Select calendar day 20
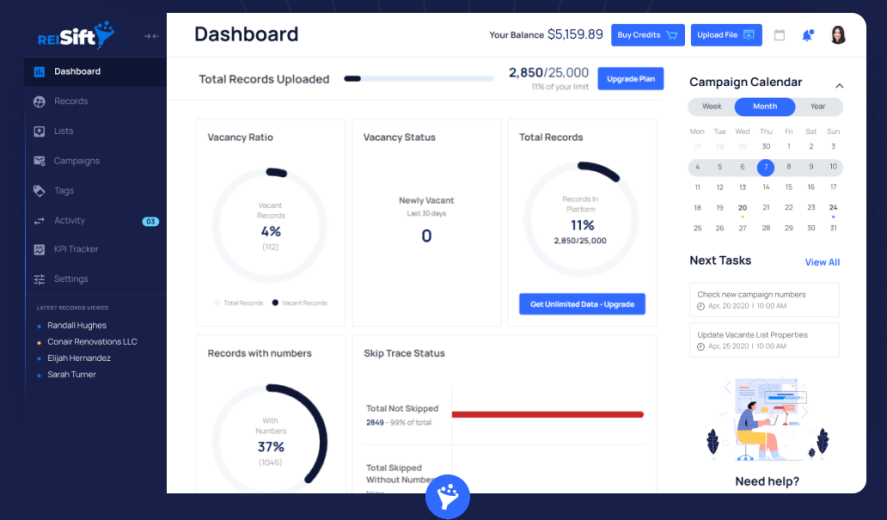Screen dimensions: 887x520 click(742, 208)
